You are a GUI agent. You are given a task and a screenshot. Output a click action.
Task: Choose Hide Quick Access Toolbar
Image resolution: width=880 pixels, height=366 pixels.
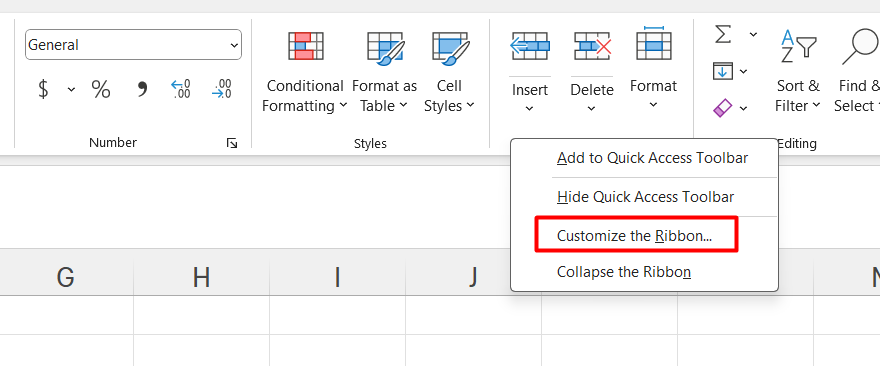[644, 197]
